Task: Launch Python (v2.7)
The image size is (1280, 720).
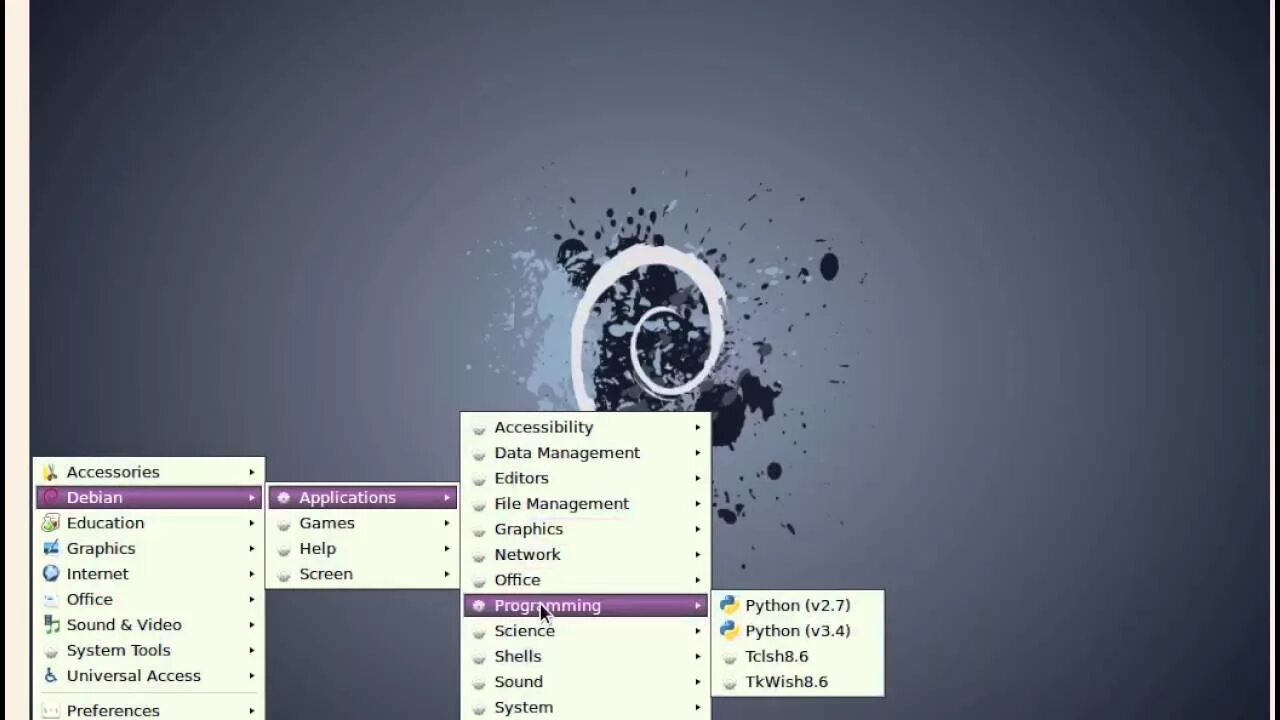Action: point(799,605)
